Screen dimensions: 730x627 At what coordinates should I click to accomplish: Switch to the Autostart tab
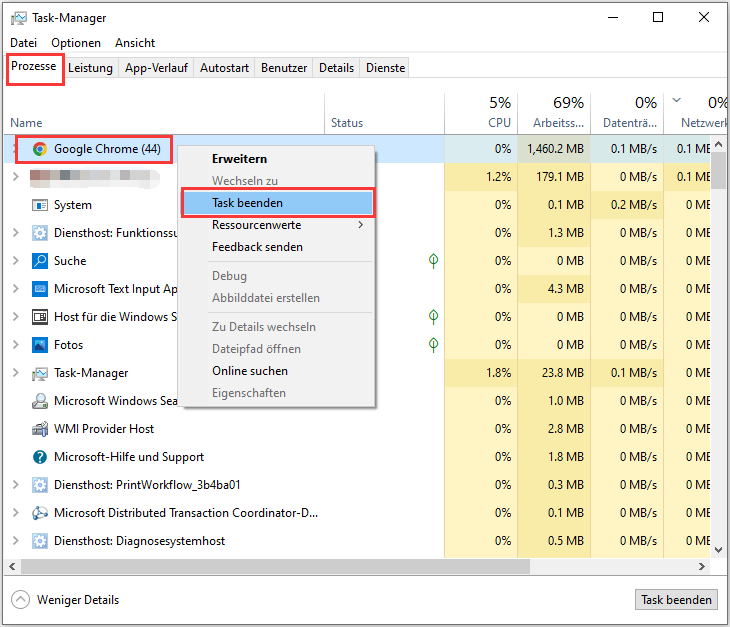point(224,68)
